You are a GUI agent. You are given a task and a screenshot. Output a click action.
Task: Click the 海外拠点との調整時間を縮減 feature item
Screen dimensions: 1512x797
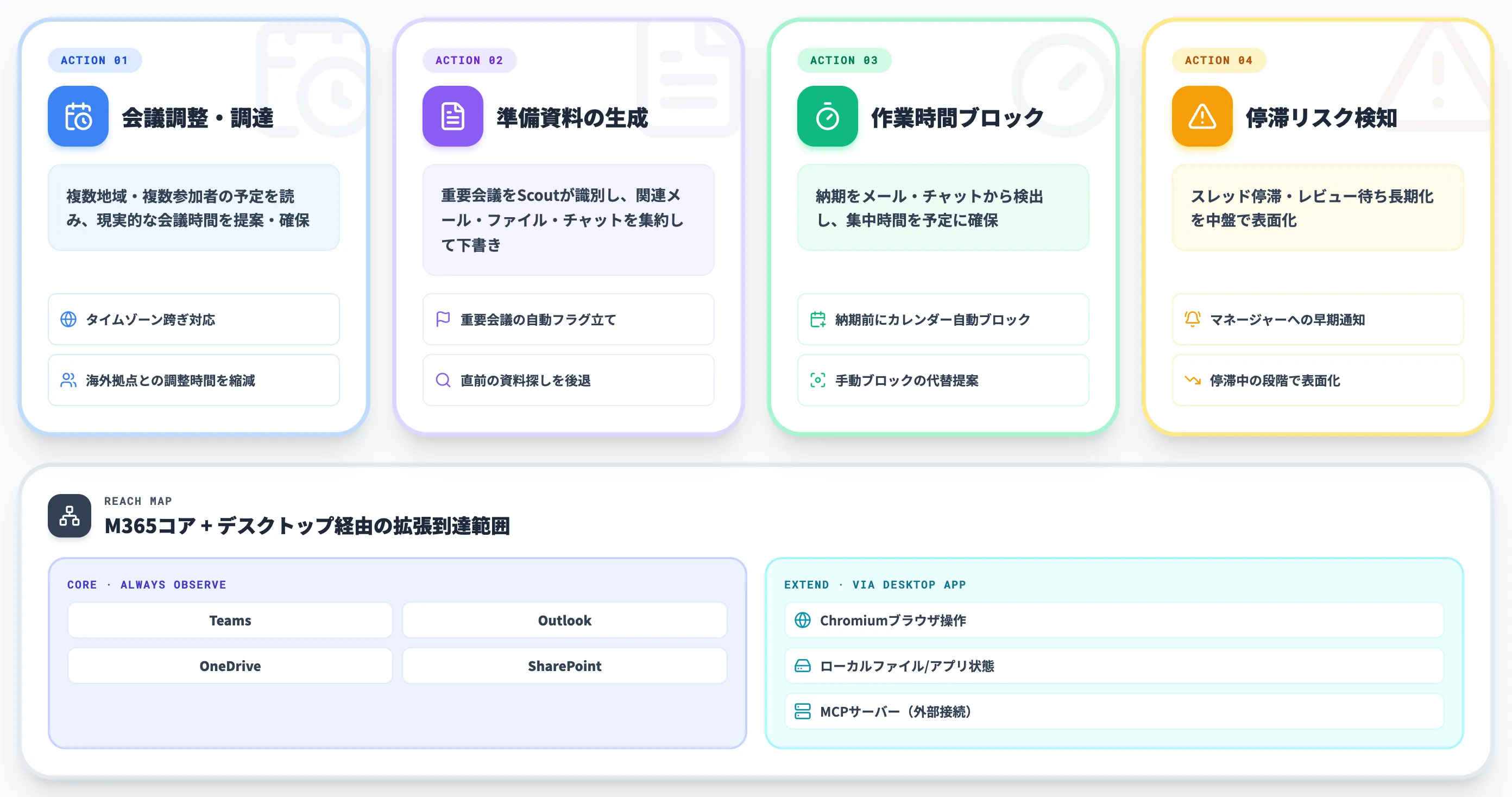[x=194, y=380]
